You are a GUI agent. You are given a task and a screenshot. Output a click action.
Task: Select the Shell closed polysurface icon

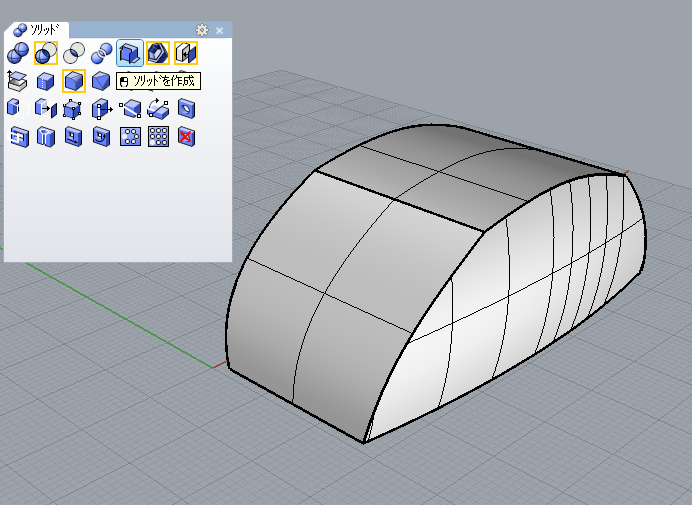pos(158,53)
